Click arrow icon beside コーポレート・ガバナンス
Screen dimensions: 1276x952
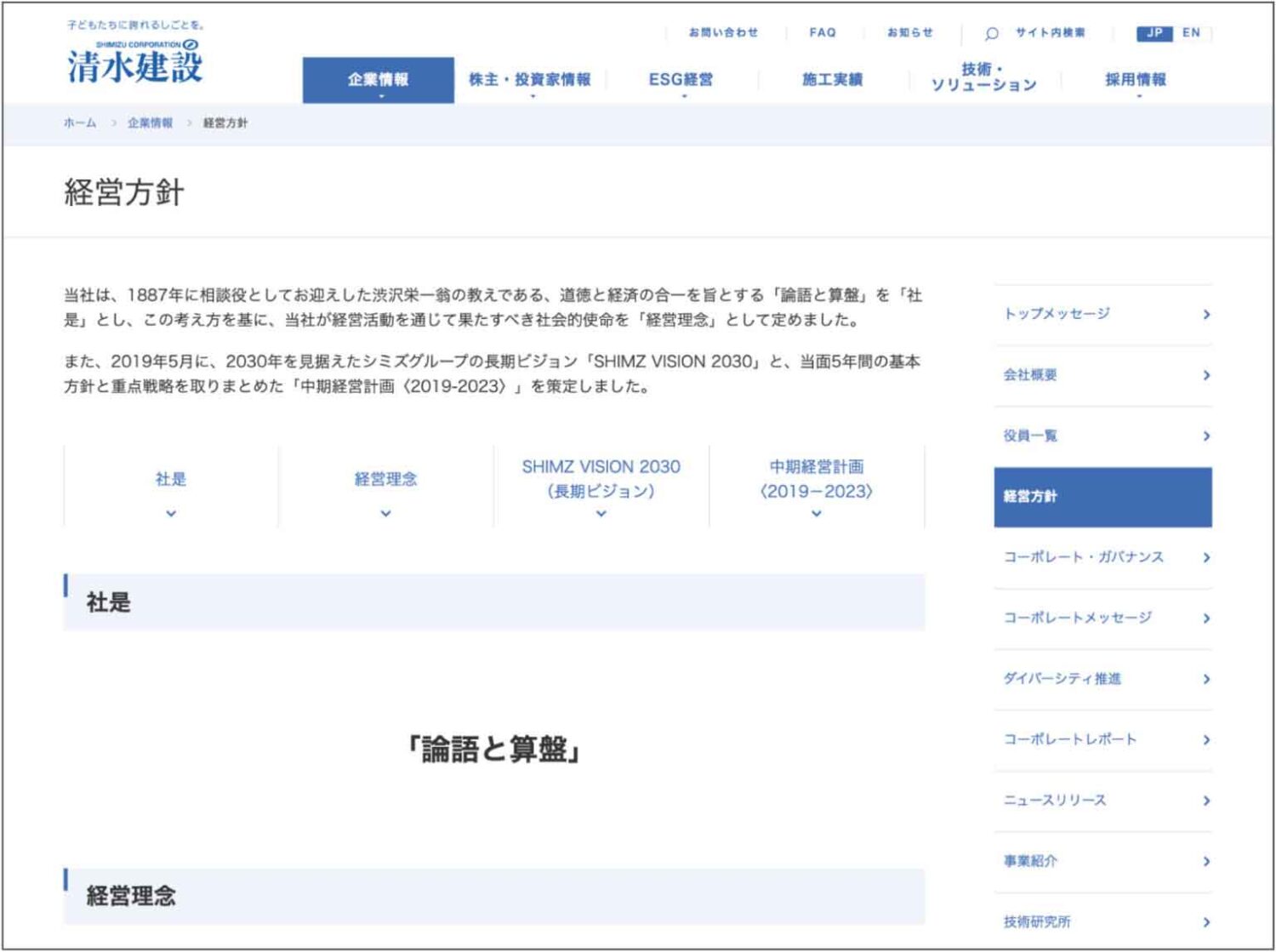coord(1206,558)
